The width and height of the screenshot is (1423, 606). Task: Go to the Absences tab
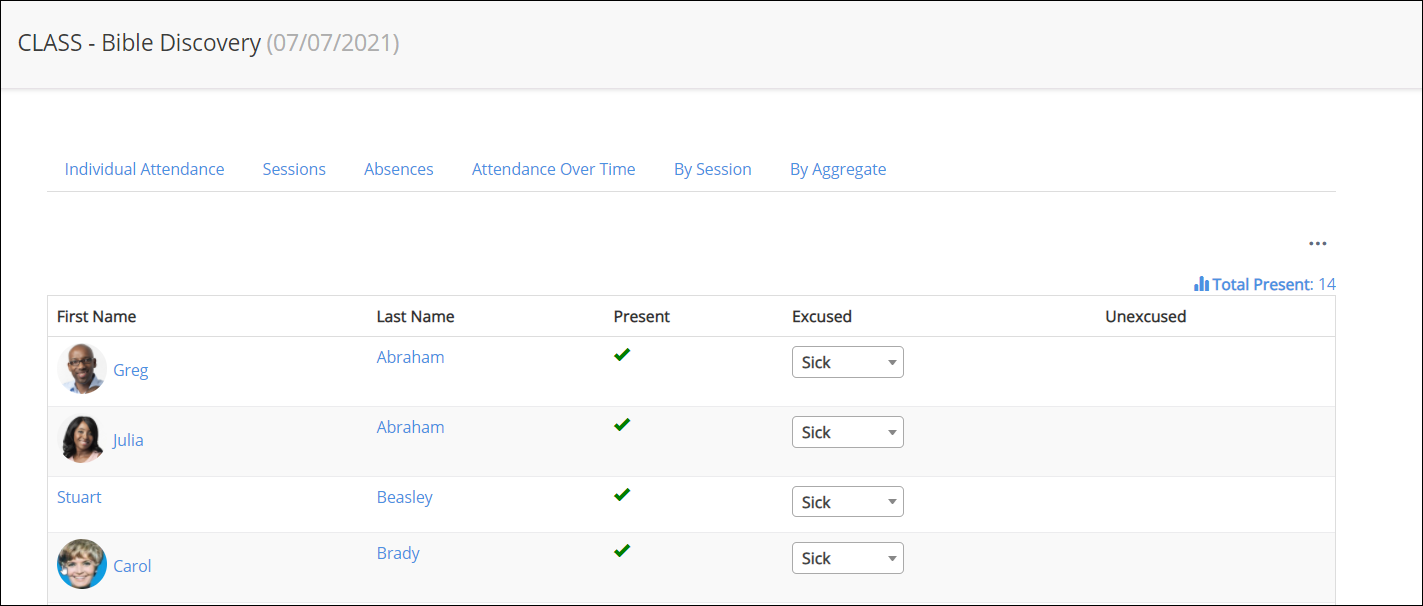tap(398, 169)
